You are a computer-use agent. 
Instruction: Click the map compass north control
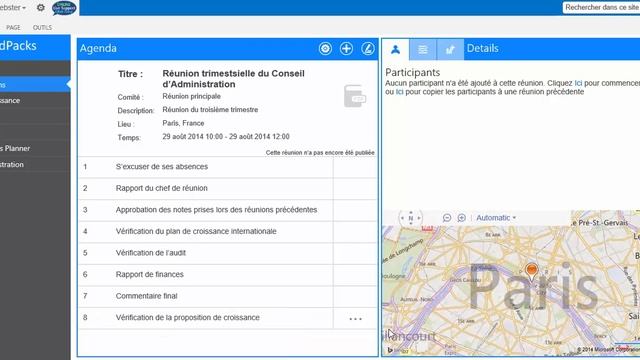[x=411, y=218]
